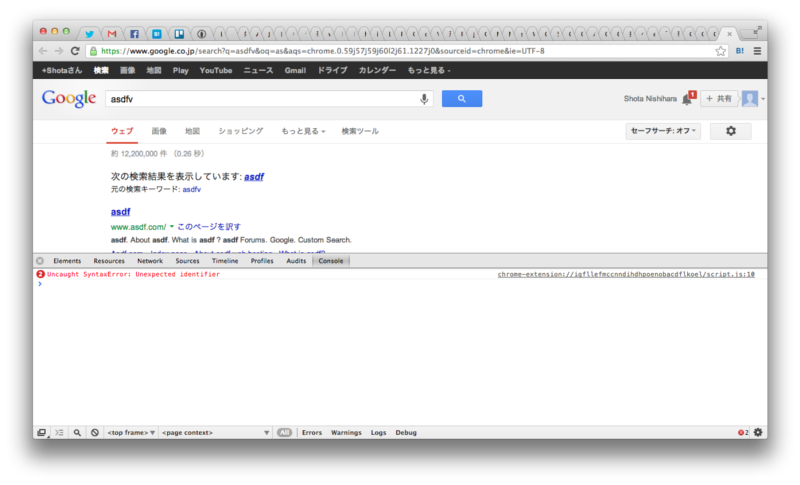The width and height of the screenshot is (800, 485).
Task: Select 画像 in the black Google bar
Action: [128, 70]
